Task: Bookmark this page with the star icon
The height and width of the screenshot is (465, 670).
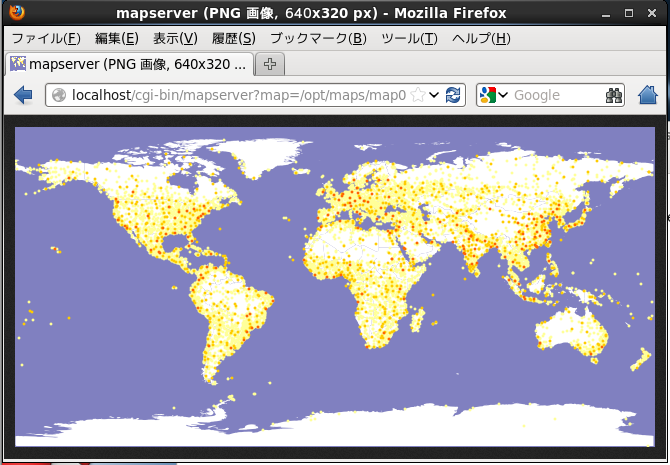Action: click(418, 95)
